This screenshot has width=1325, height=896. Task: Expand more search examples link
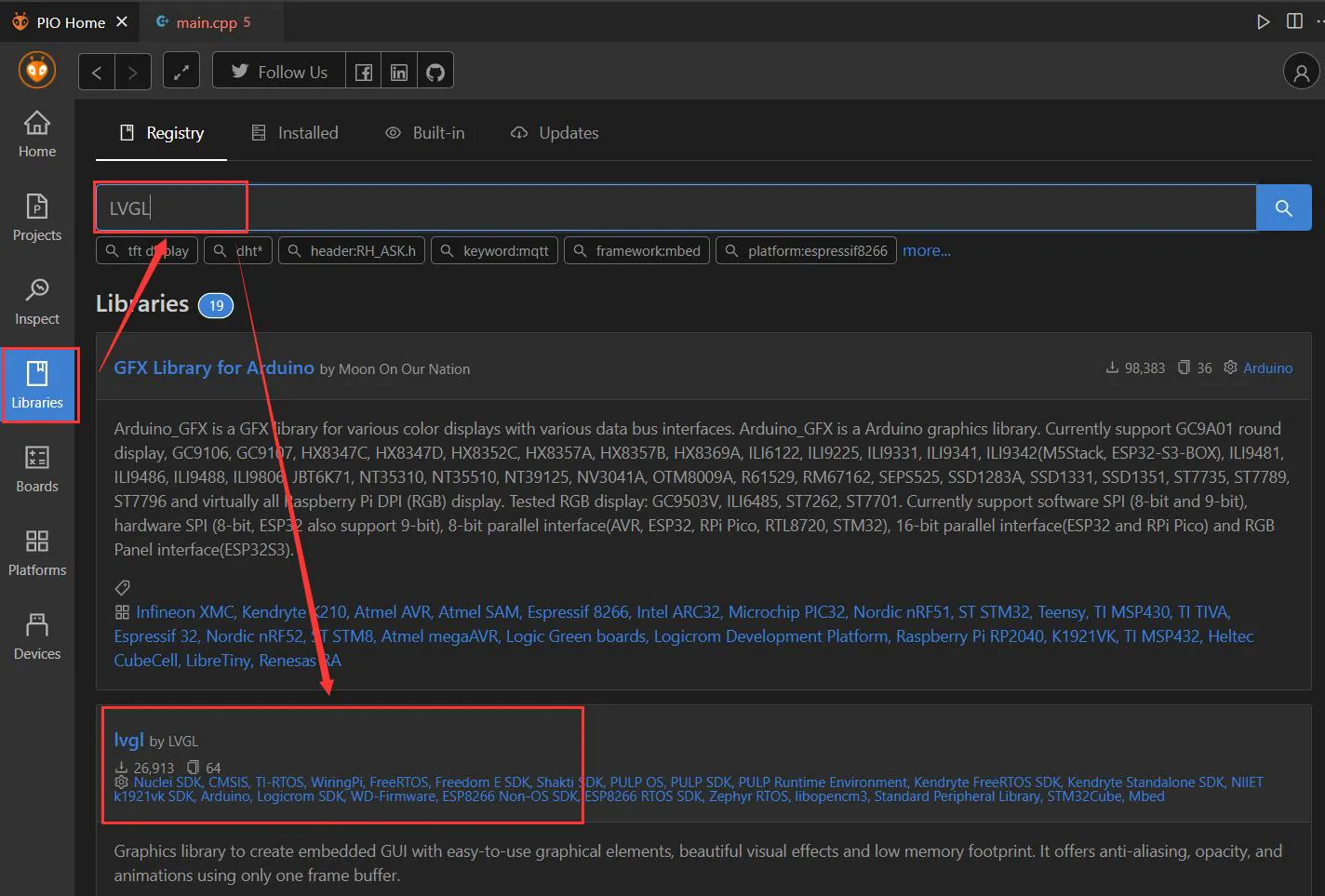click(926, 250)
